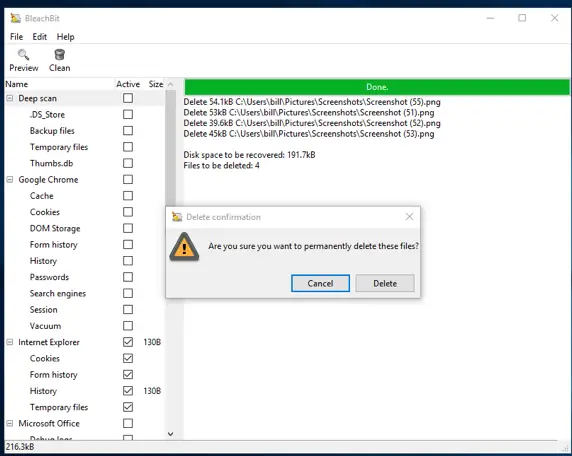Click the warning triangle icon in dialog

(184, 247)
